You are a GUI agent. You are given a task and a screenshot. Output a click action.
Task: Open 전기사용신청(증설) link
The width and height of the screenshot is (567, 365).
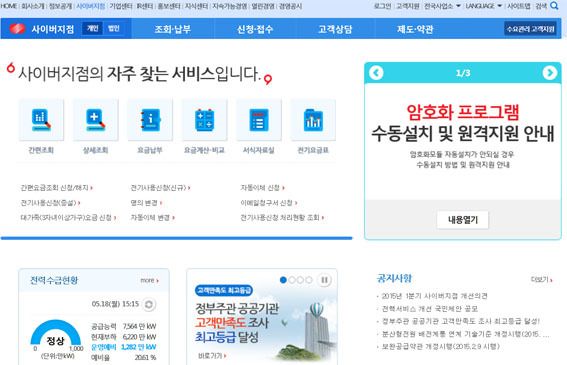pos(50,203)
